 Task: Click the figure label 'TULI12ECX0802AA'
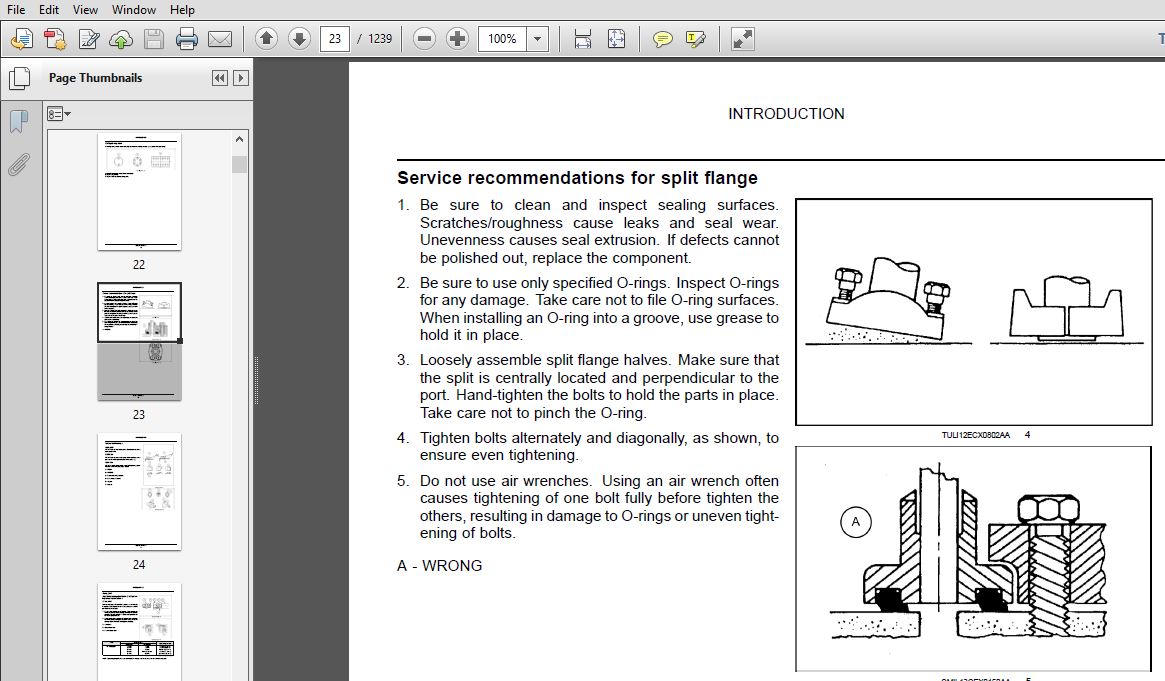click(x=976, y=435)
